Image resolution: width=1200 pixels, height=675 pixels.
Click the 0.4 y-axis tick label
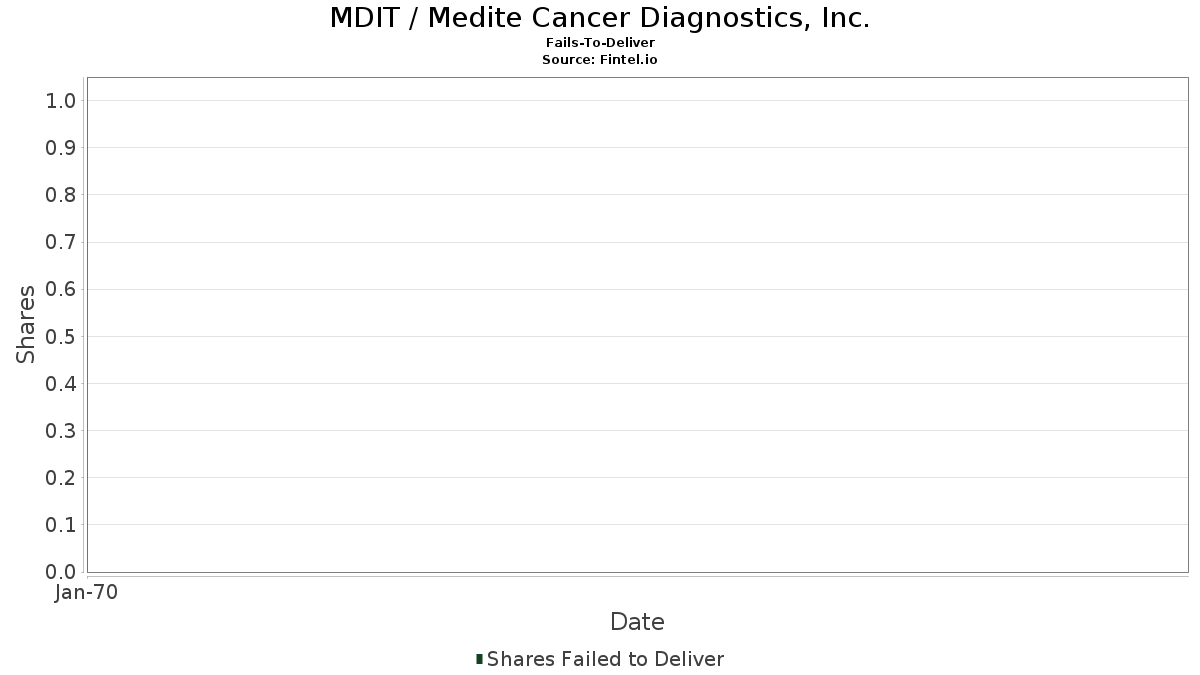point(61,383)
